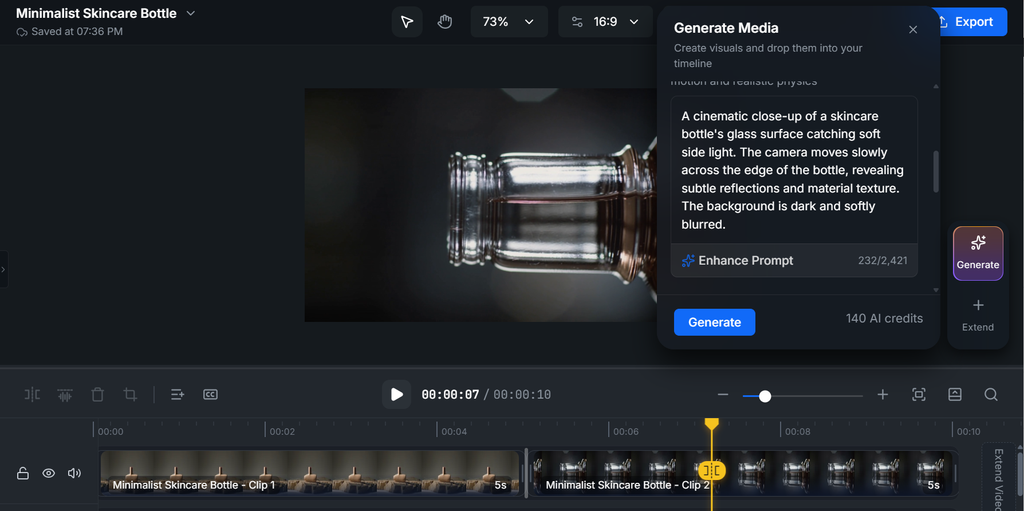The height and width of the screenshot is (511, 1024).
Task: Click the timeline zoom slider handle
Action: [765, 396]
